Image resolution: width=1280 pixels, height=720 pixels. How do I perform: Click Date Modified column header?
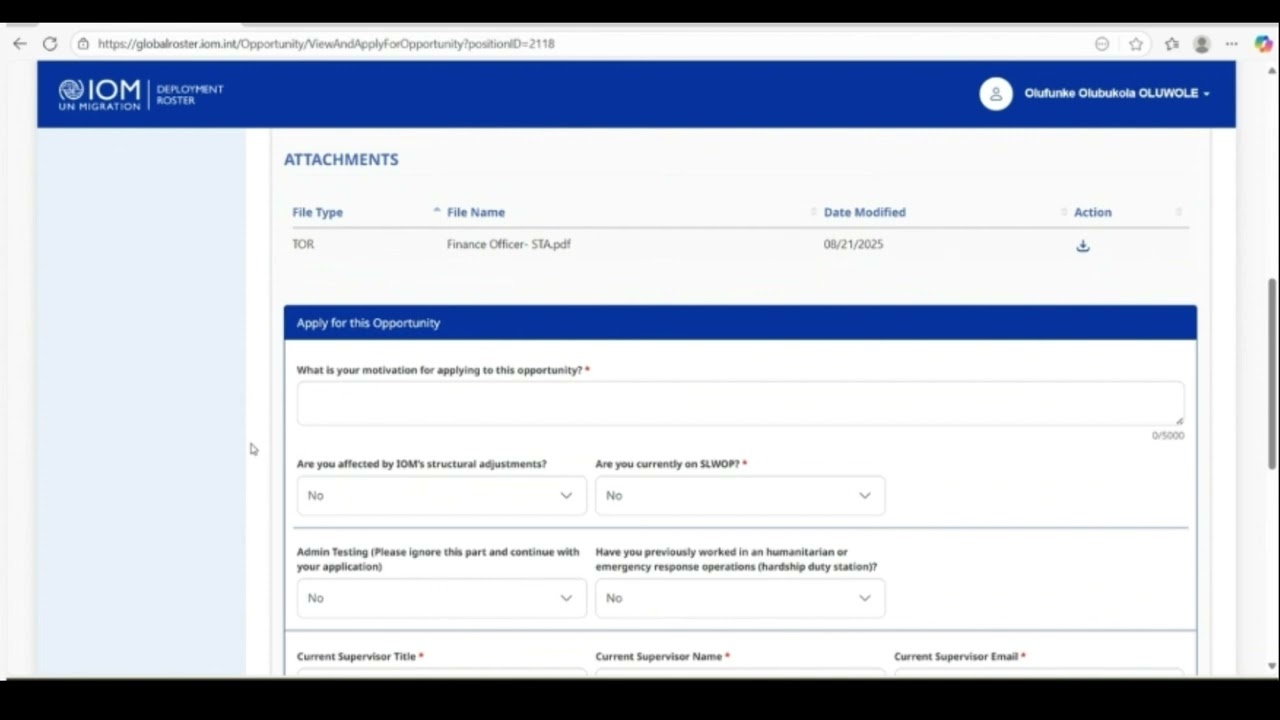[864, 212]
